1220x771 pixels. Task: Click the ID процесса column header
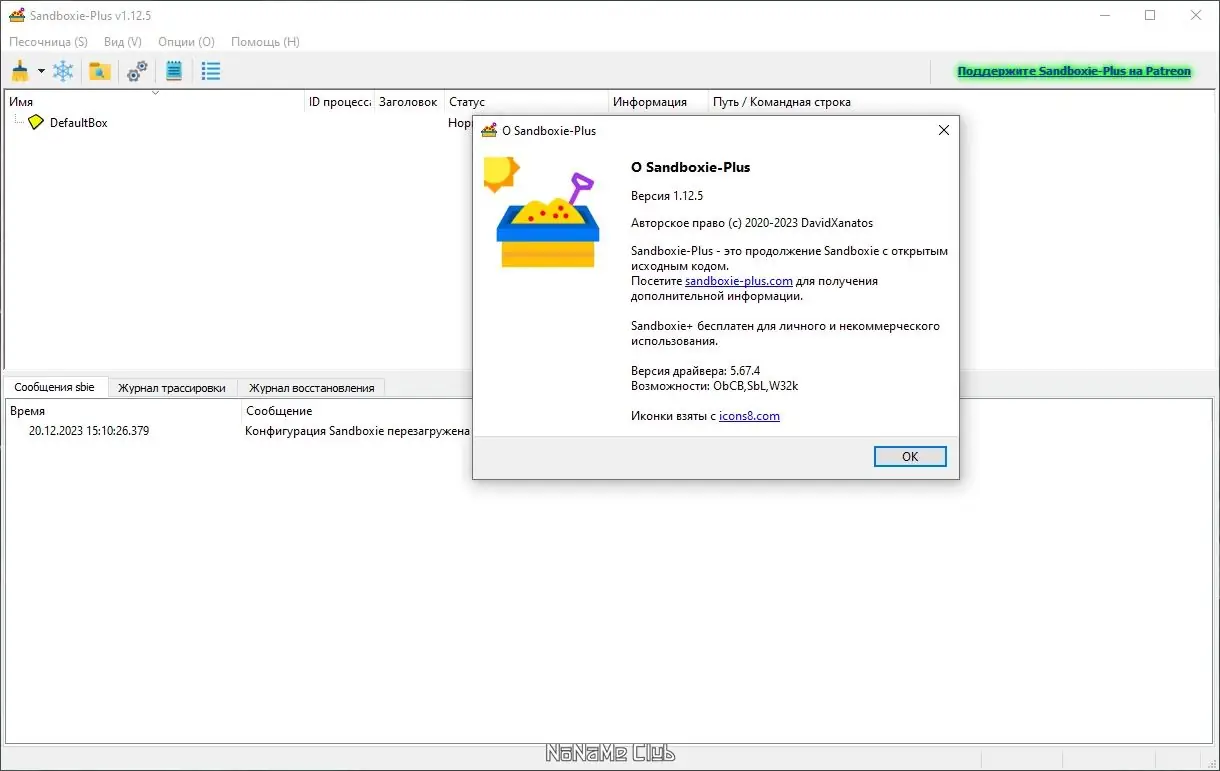[x=340, y=102]
